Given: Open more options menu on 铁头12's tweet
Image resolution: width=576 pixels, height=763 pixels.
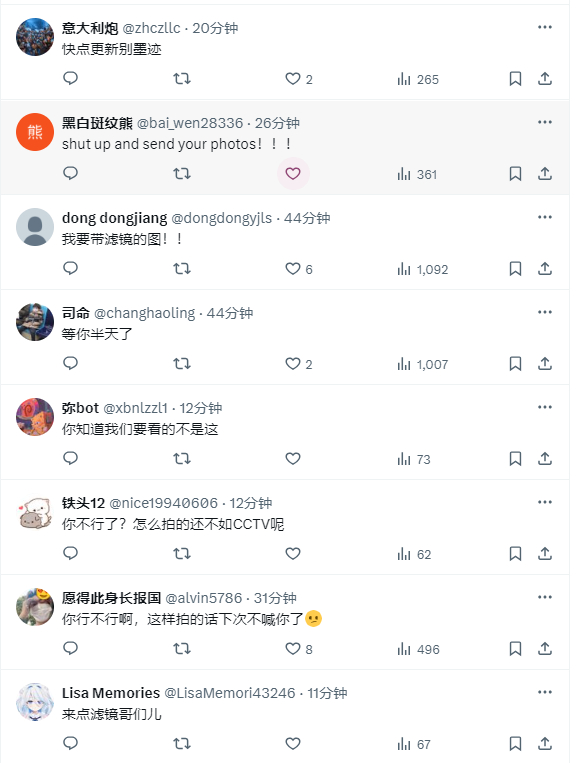Looking at the screenshot, I should coord(545,502).
